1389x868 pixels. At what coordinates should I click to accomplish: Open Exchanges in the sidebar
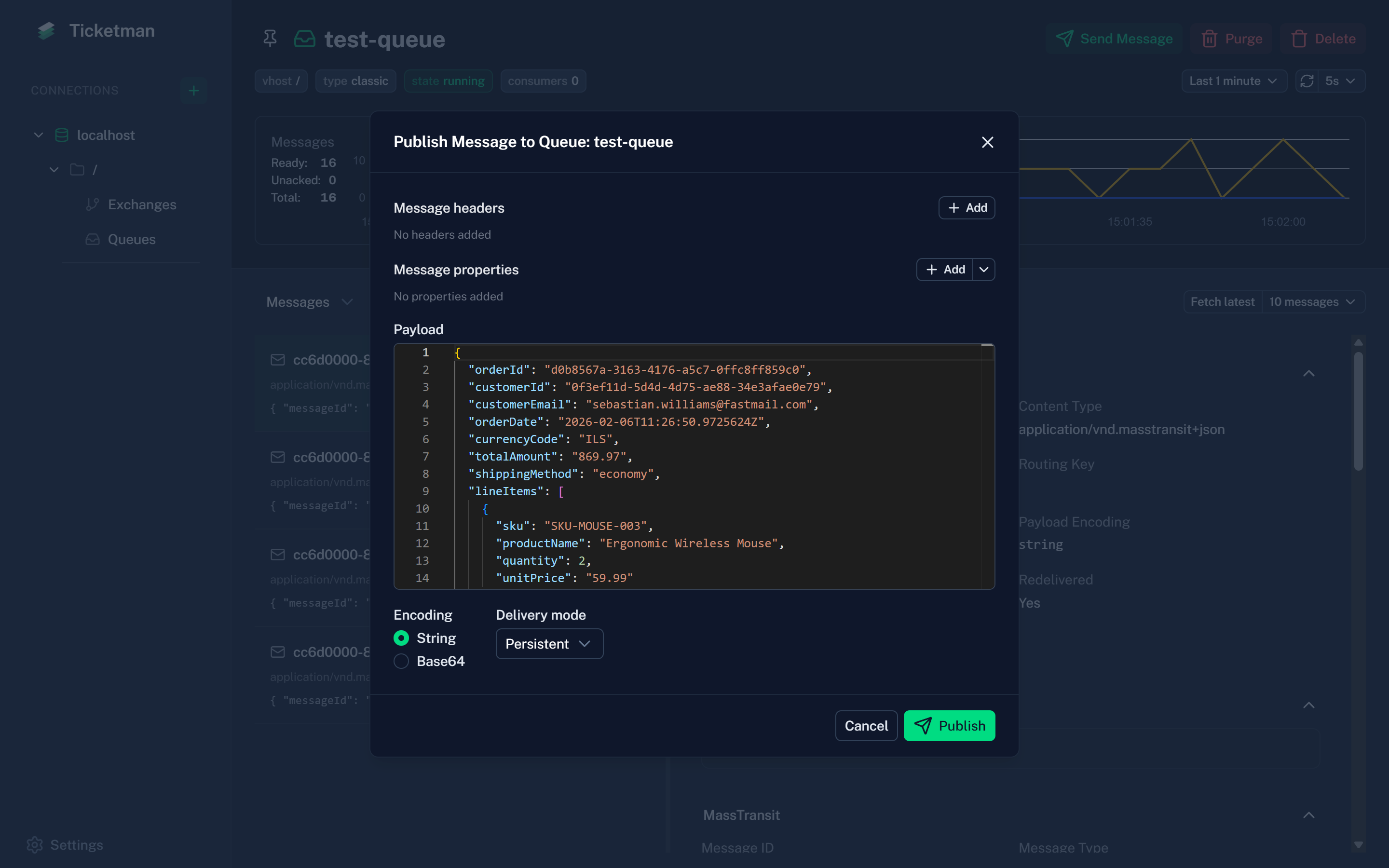click(142, 205)
